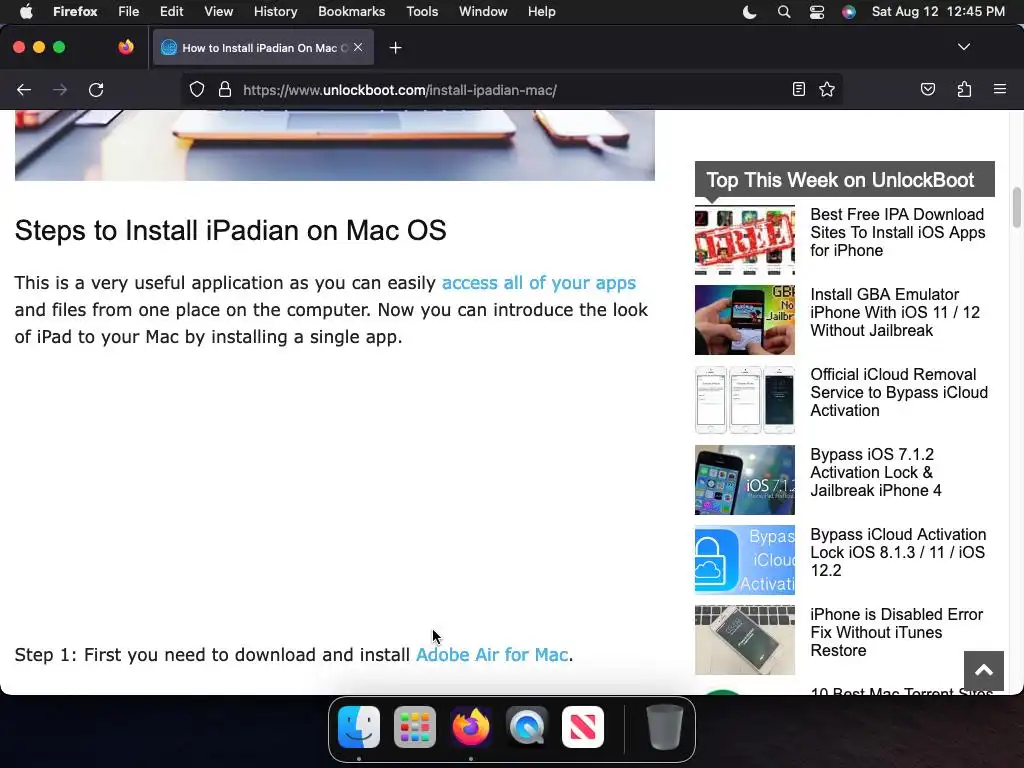The height and width of the screenshot is (768, 1024).
Task: Open Launchpad from the Dock
Action: pos(415,727)
